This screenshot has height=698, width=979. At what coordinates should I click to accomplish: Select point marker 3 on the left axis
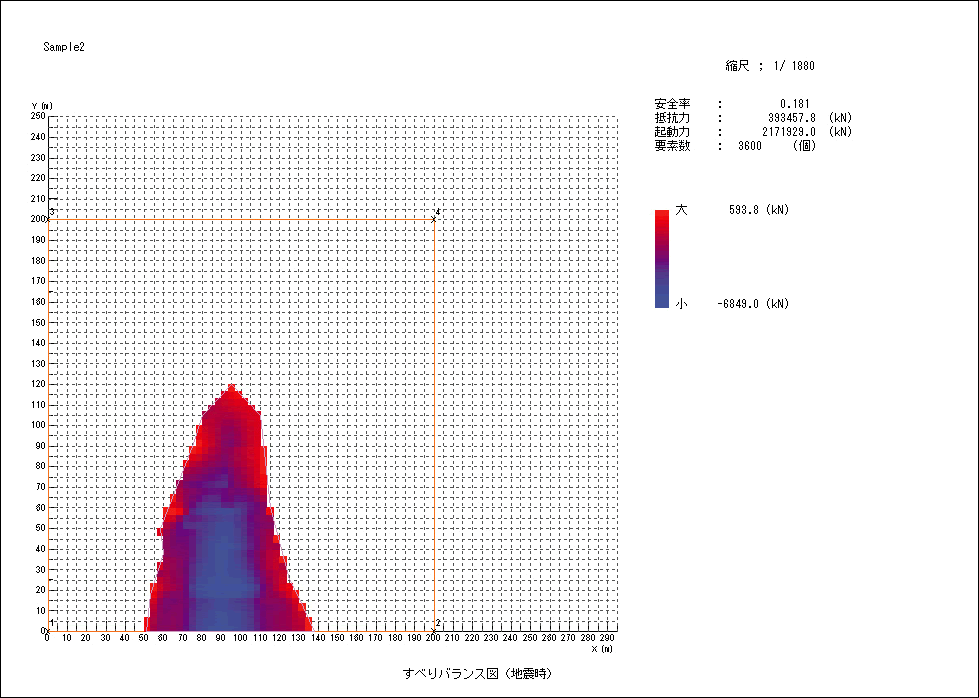pyautogui.click(x=49, y=217)
